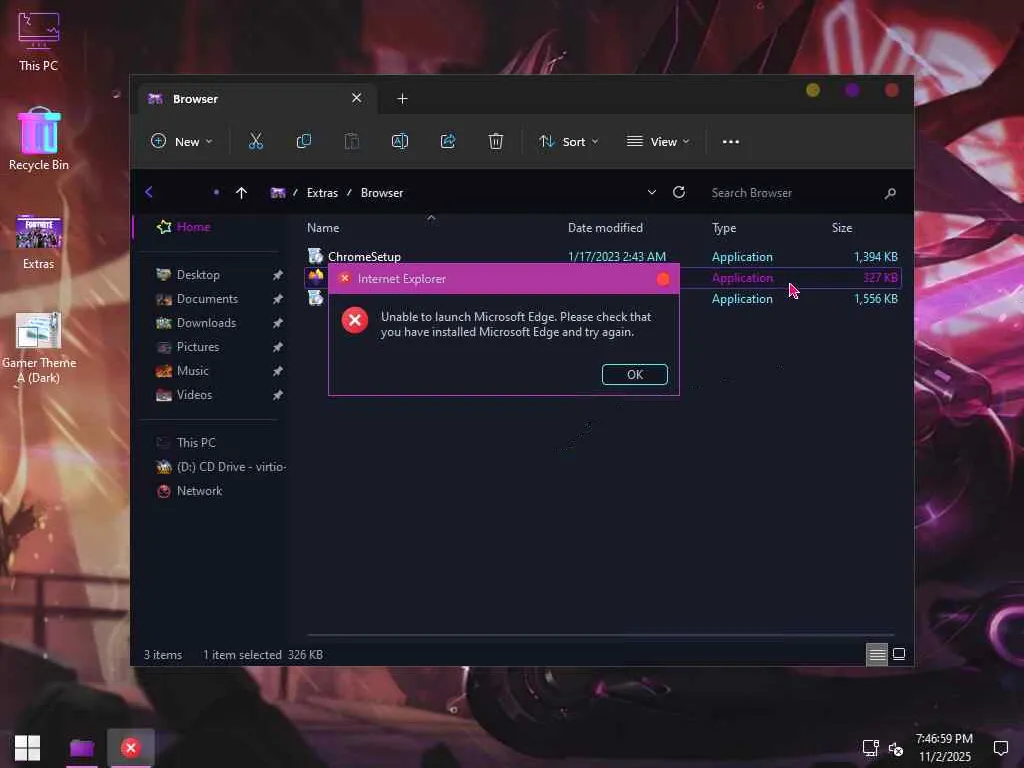
Task: Open the muted volume tray icon
Action: point(896,749)
